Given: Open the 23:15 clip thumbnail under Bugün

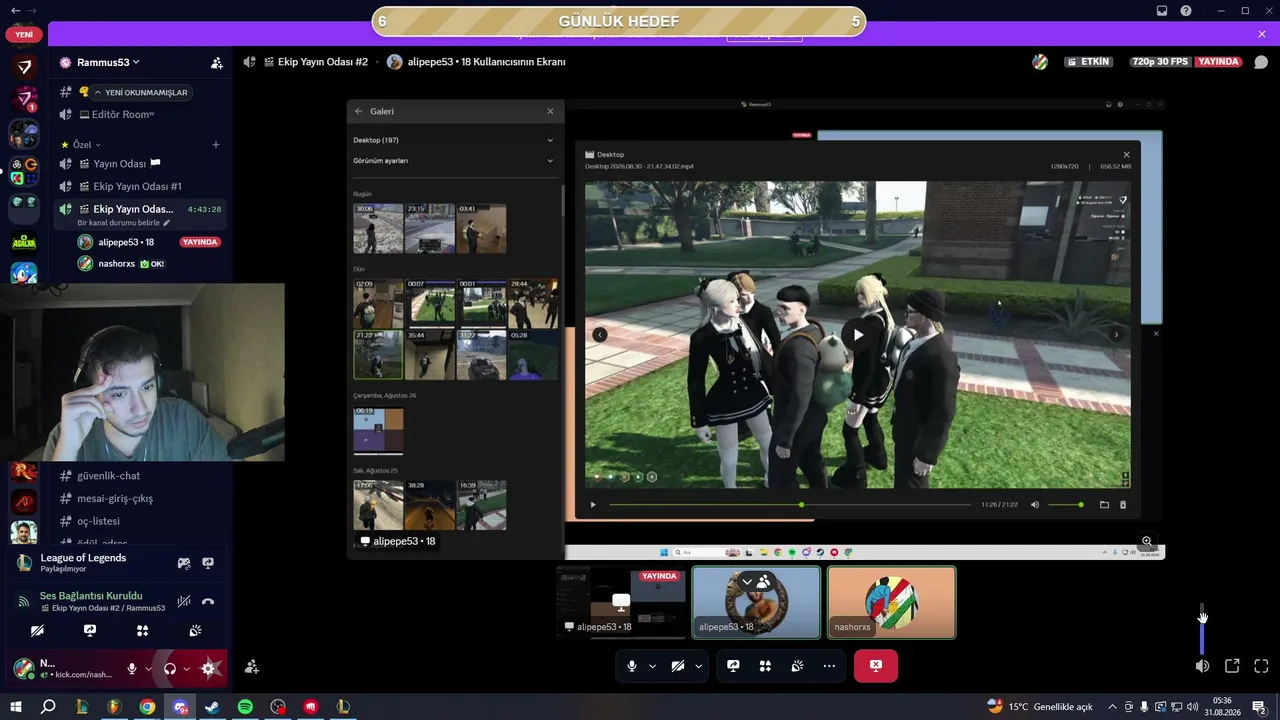Looking at the screenshot, I should click(x=430, y=229).
